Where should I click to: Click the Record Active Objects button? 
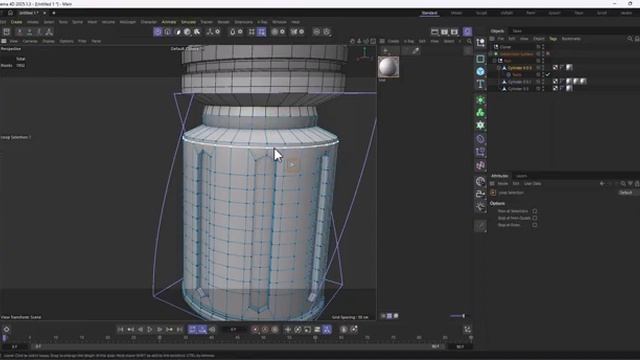click(255, 329)
